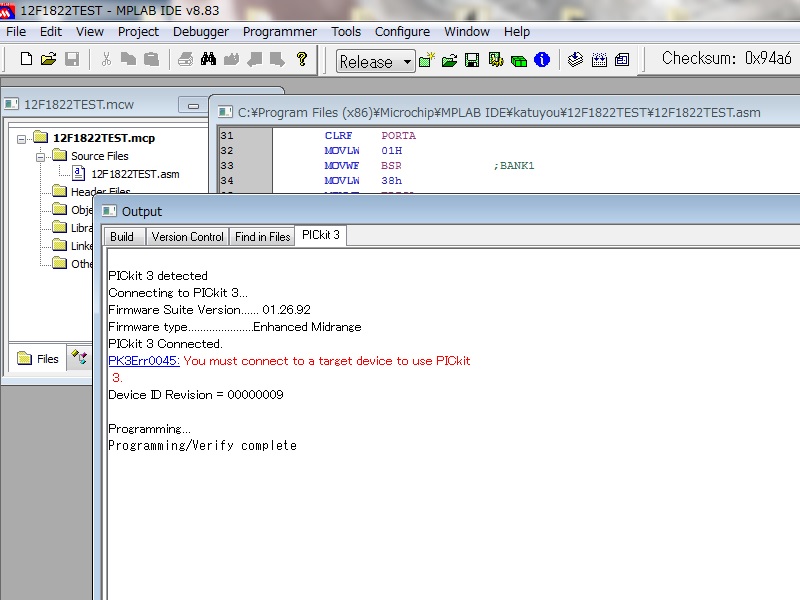Open the Release build configuration dropdown
Screen dimensions: 800x600
pyautogui.click(x=407, y=62)
